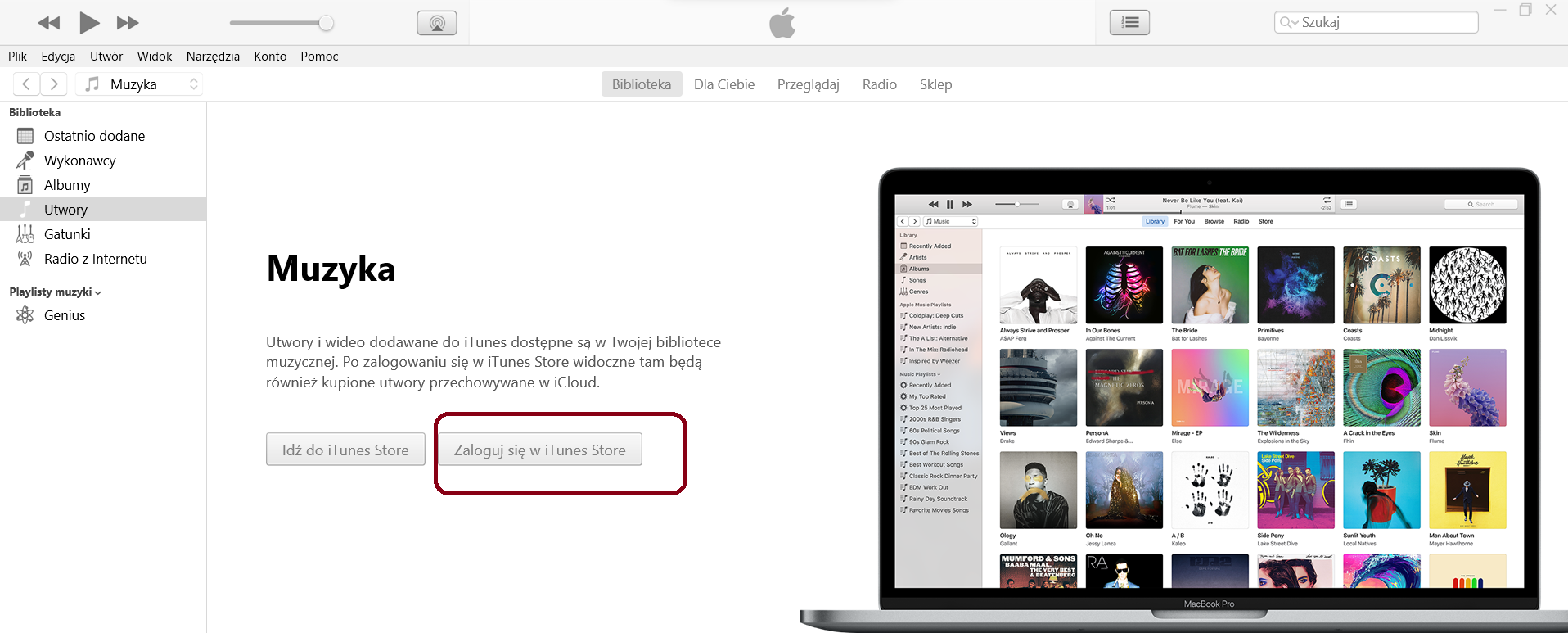Click the Zaloguj się w iTunes Store button

(x=540, y=450)
